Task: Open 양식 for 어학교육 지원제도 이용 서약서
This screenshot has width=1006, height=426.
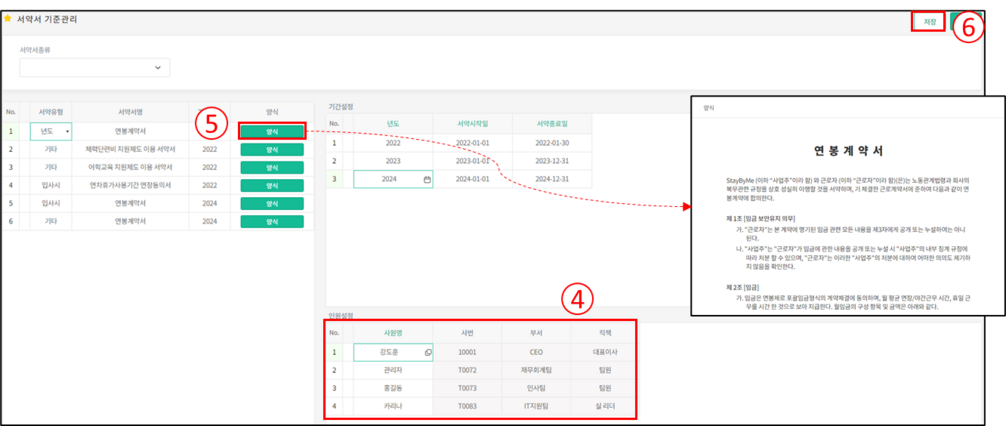Action: coord(271,167)
